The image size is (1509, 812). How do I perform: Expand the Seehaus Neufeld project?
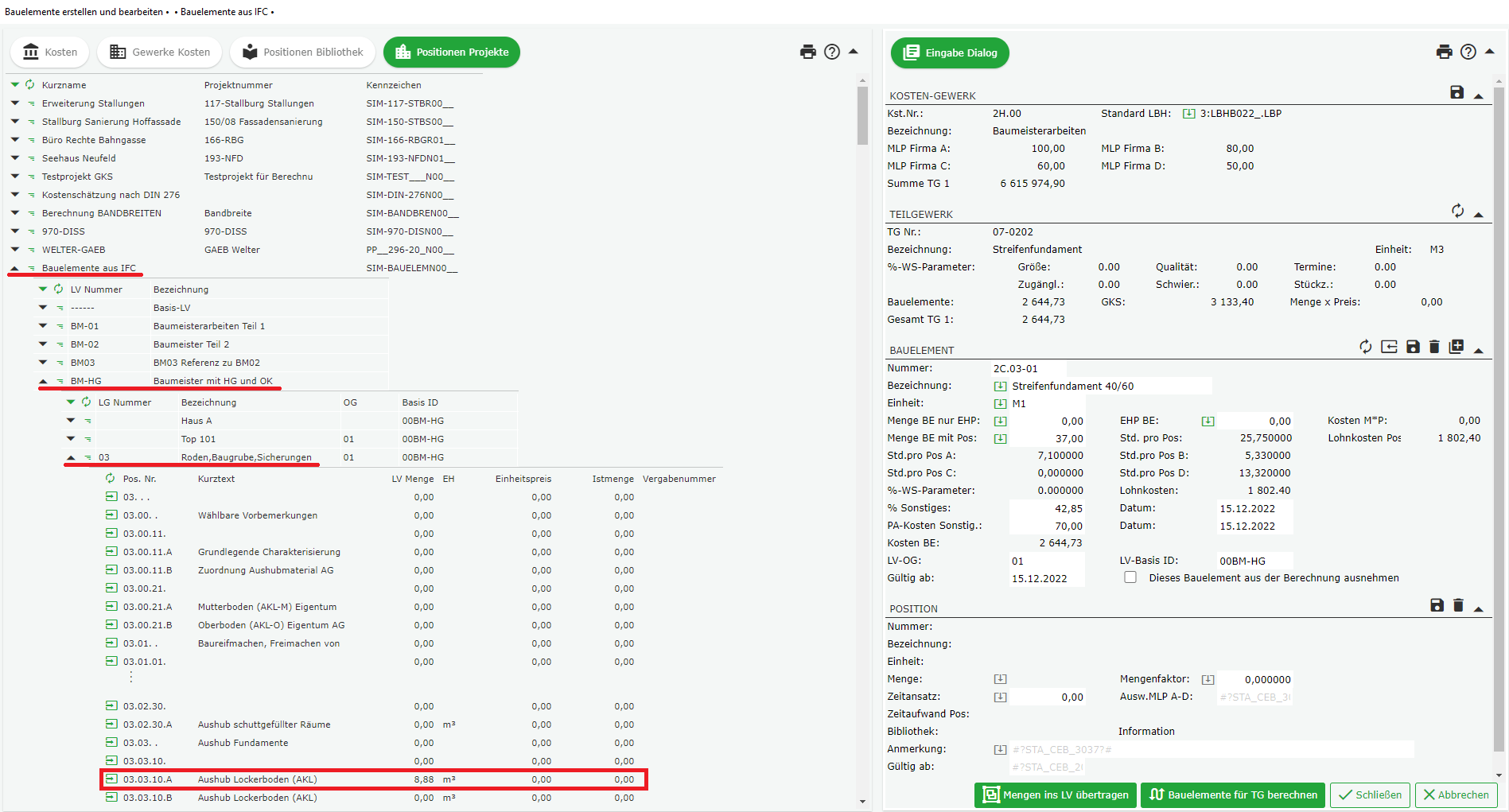(15, 158)
